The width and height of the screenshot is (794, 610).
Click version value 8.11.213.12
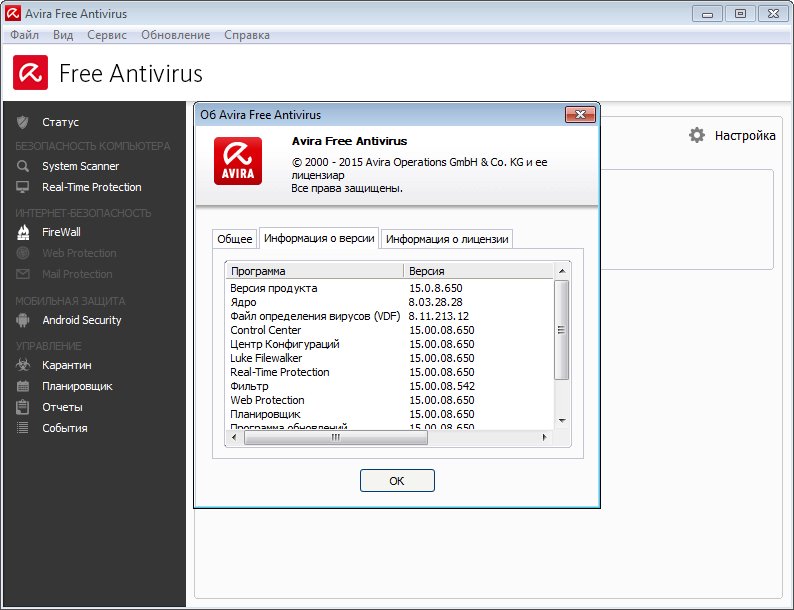pyautogui.click(x=439, y=316)
